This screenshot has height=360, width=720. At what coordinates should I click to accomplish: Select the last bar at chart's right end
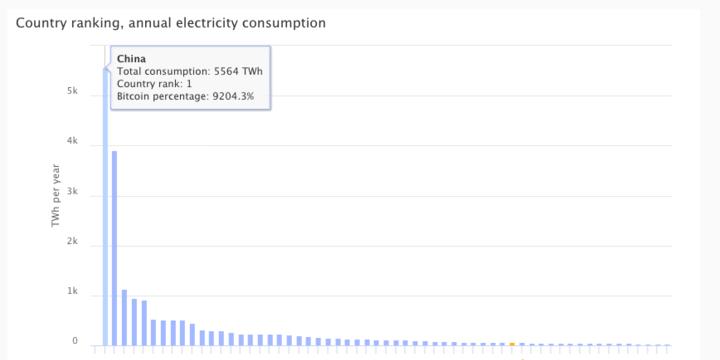[667, 345]
